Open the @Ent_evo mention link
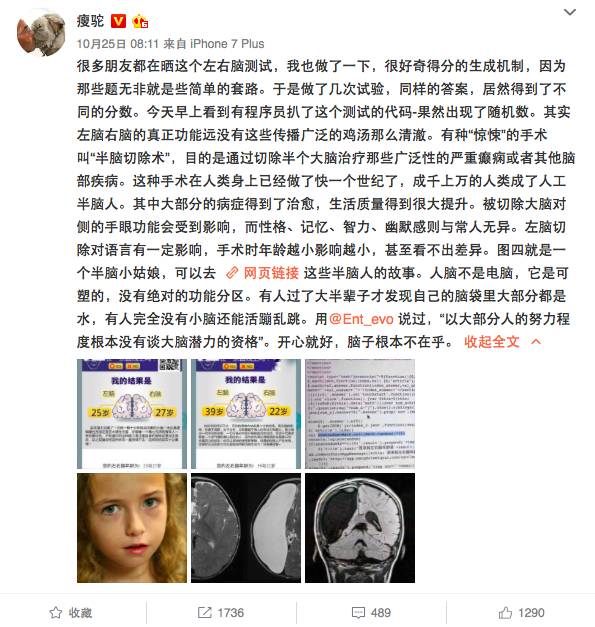 click(361, 319)
